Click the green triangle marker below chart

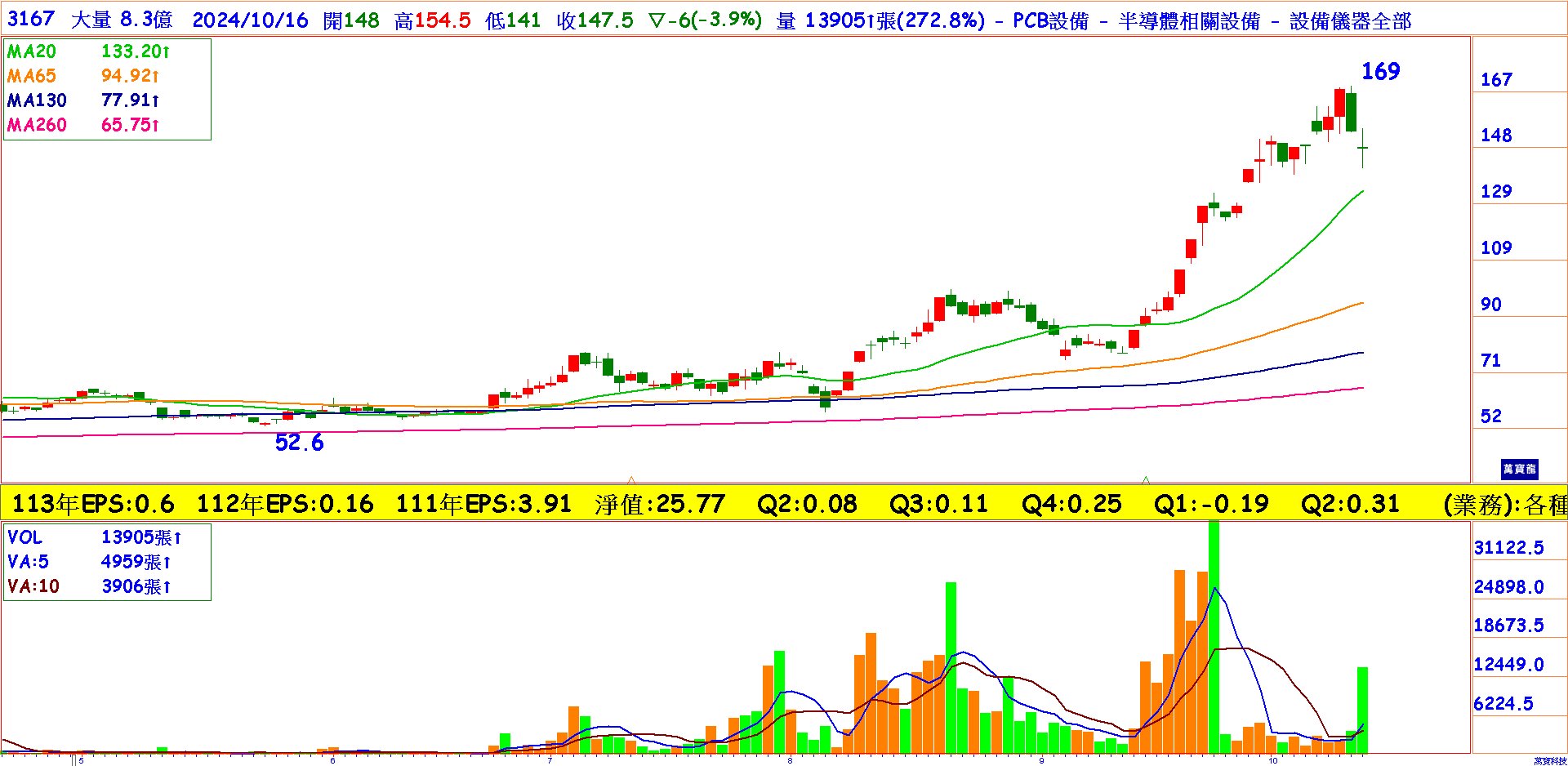[x=1146, y=480]
